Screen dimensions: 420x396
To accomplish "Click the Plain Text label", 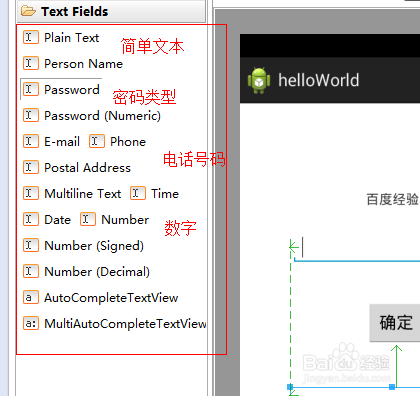I will tap(72, 38).
